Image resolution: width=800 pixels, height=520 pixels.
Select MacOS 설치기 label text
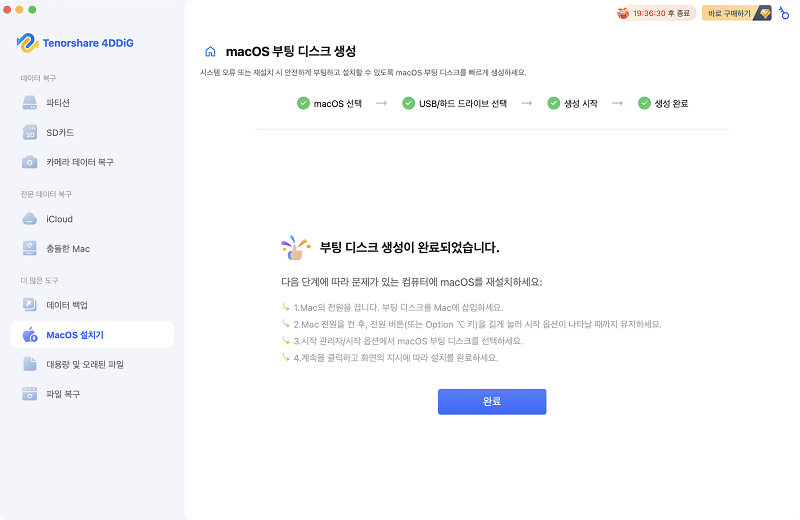pyautogui.click(x=75, y=335)
